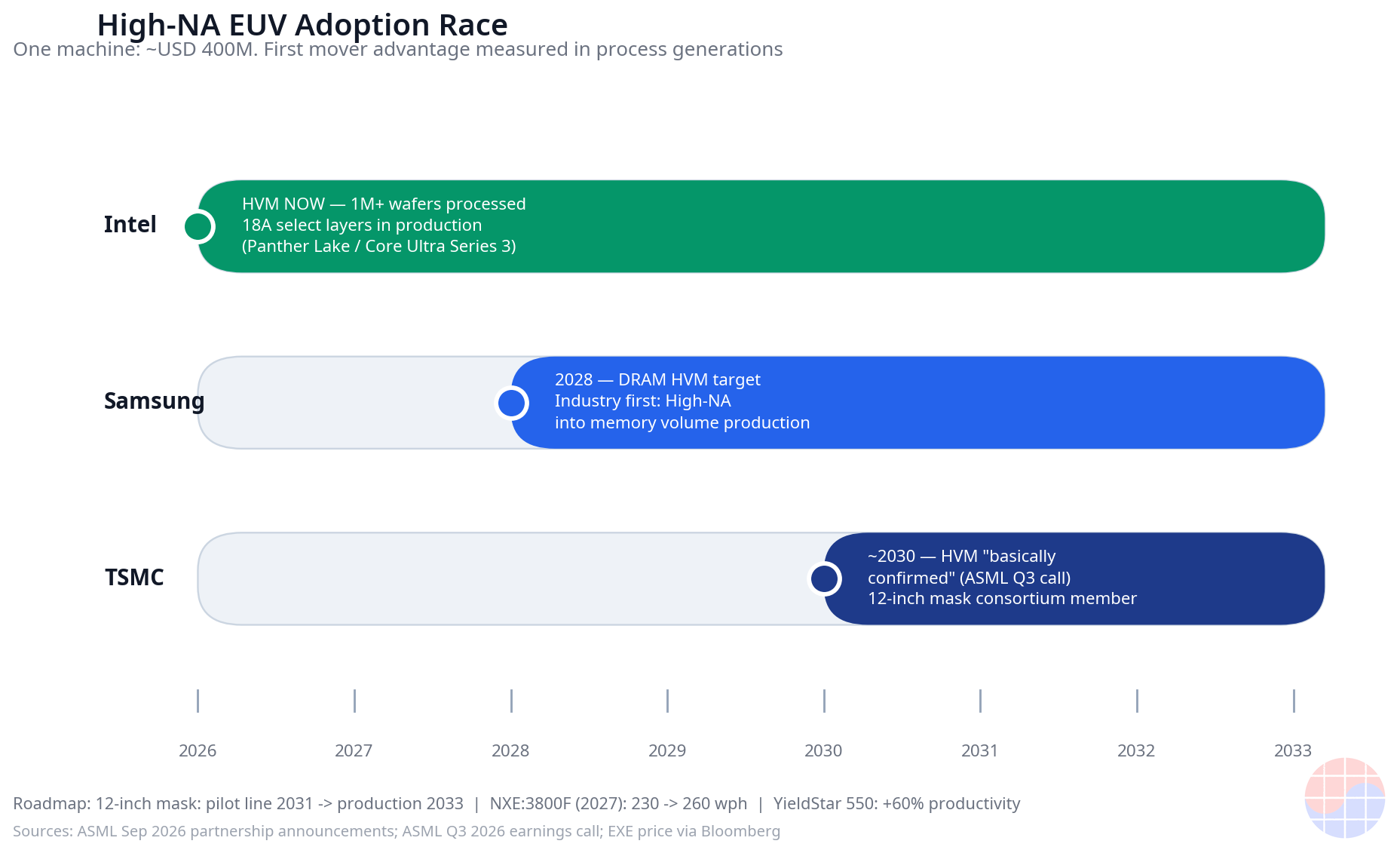
Task: Click the 2032 axis label
Action: click(x=1136, y=751)
